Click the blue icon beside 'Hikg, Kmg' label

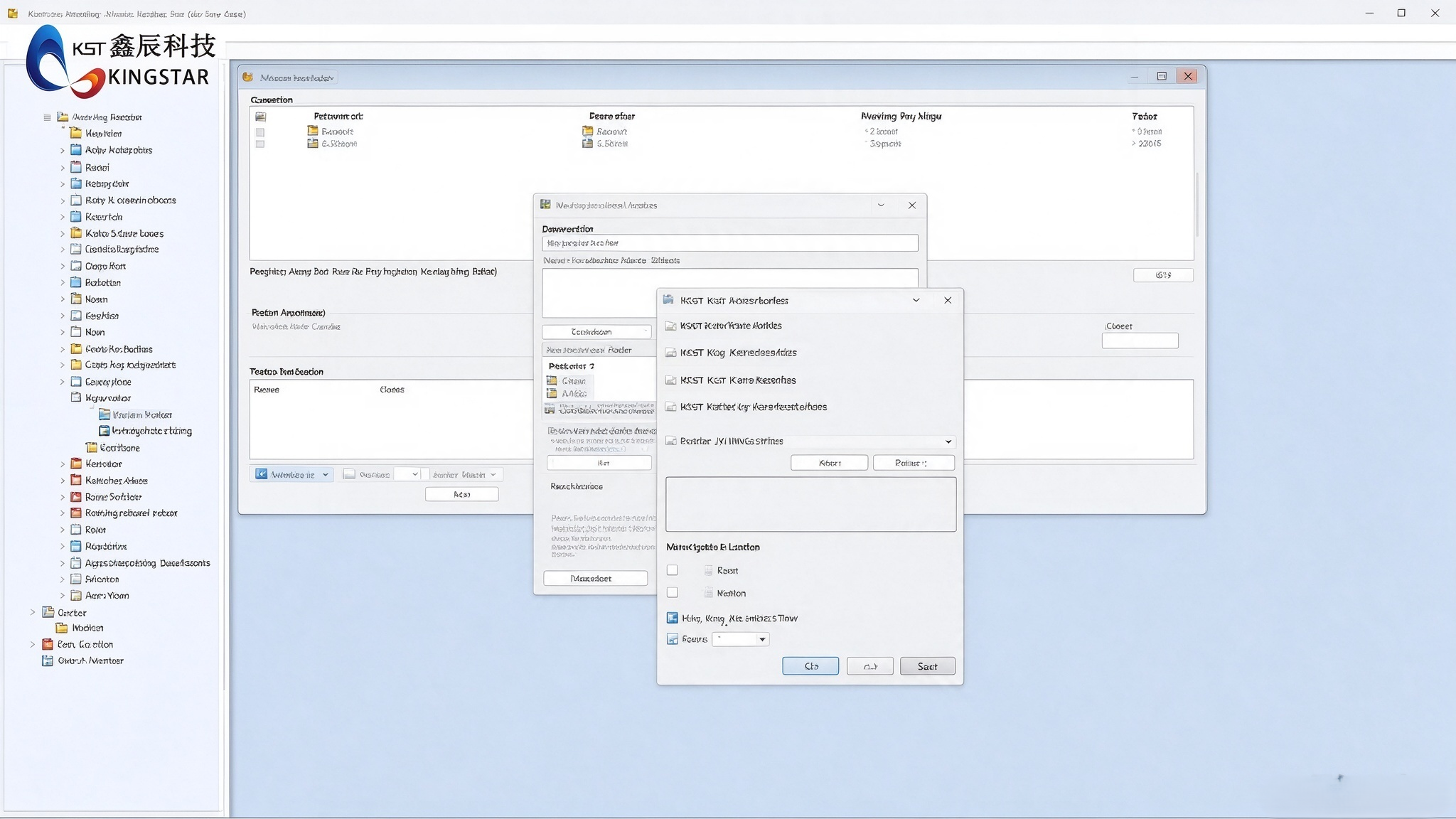point(672,618)
